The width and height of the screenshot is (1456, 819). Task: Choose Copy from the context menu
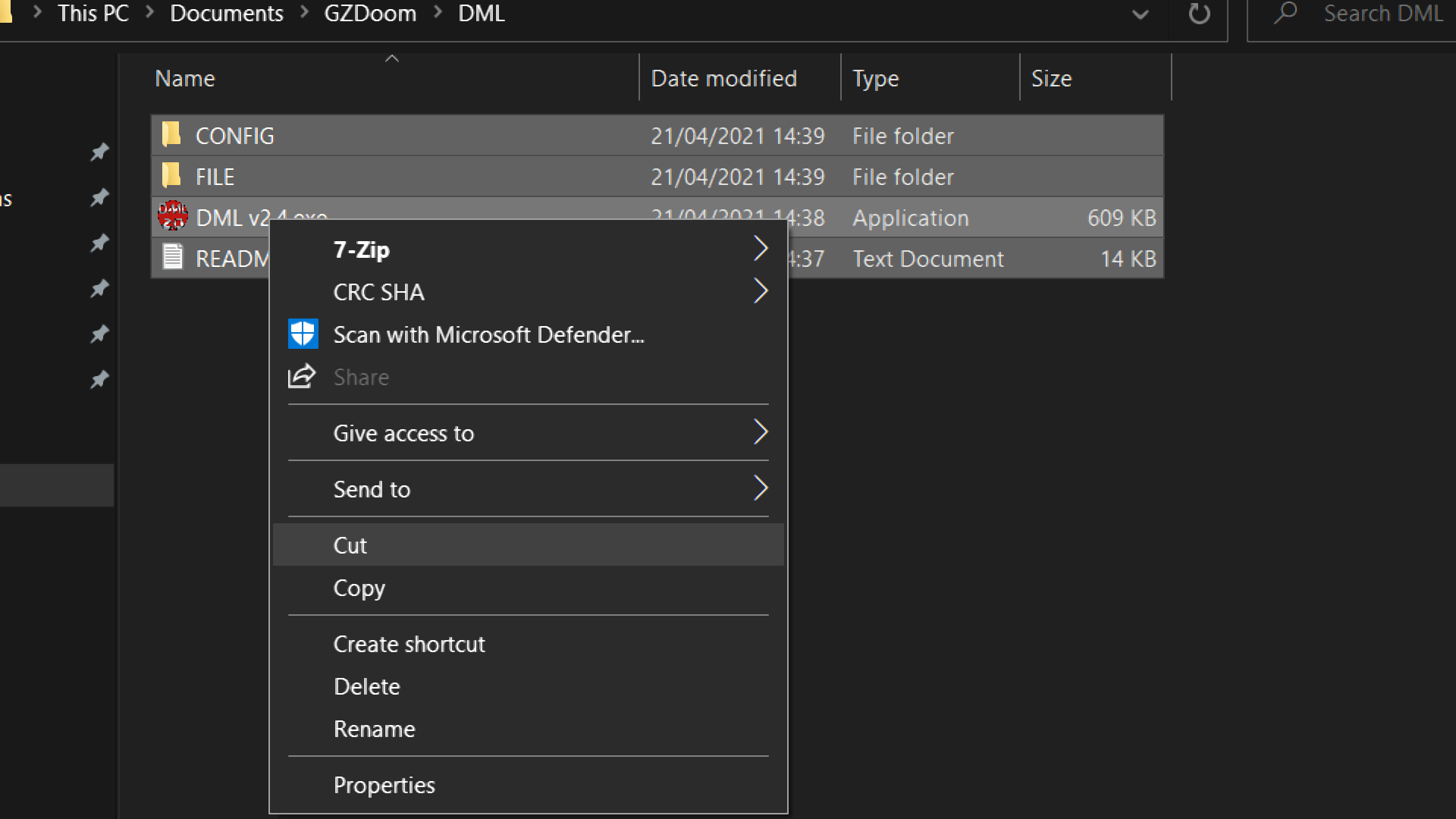359,588
